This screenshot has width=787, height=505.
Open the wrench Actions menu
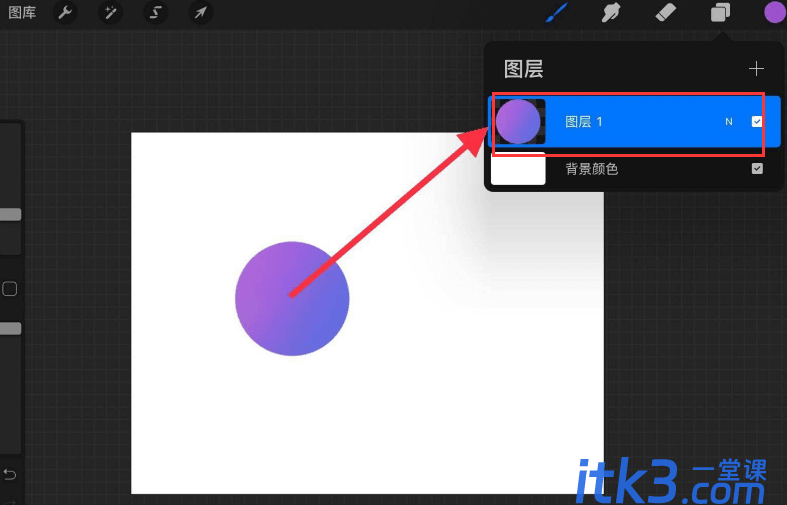[65, 12]
